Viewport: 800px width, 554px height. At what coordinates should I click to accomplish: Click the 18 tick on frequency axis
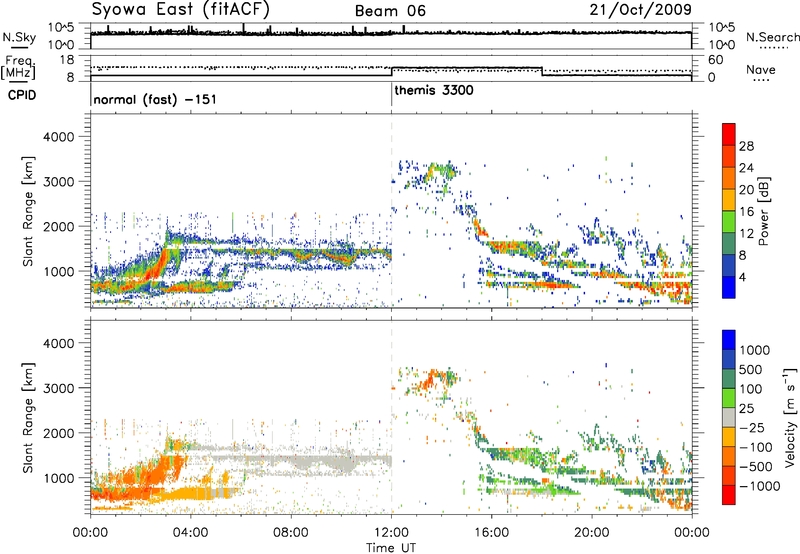click(67, 60)
